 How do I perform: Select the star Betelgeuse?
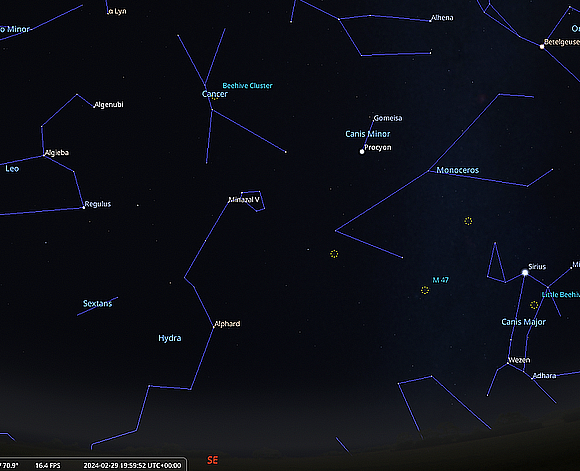(x=542, y=47)
